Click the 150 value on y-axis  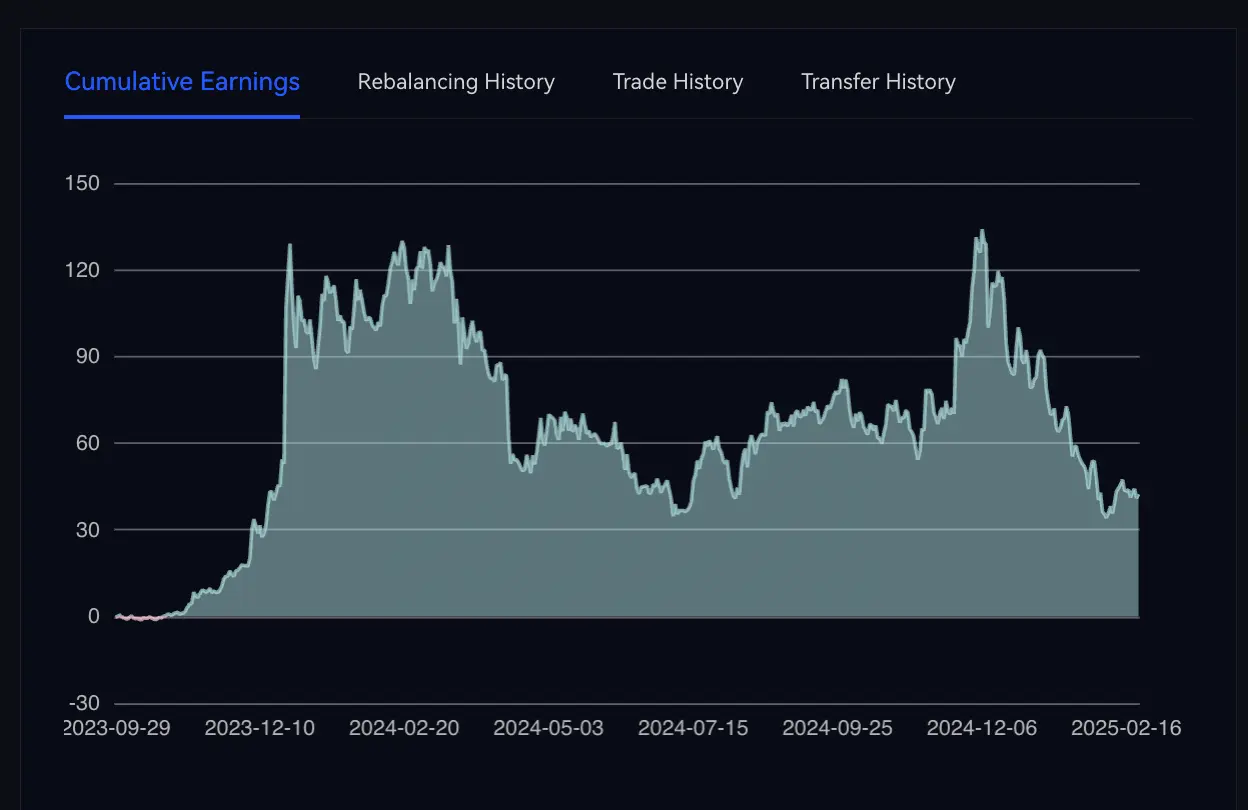click(x=81, y=184)
